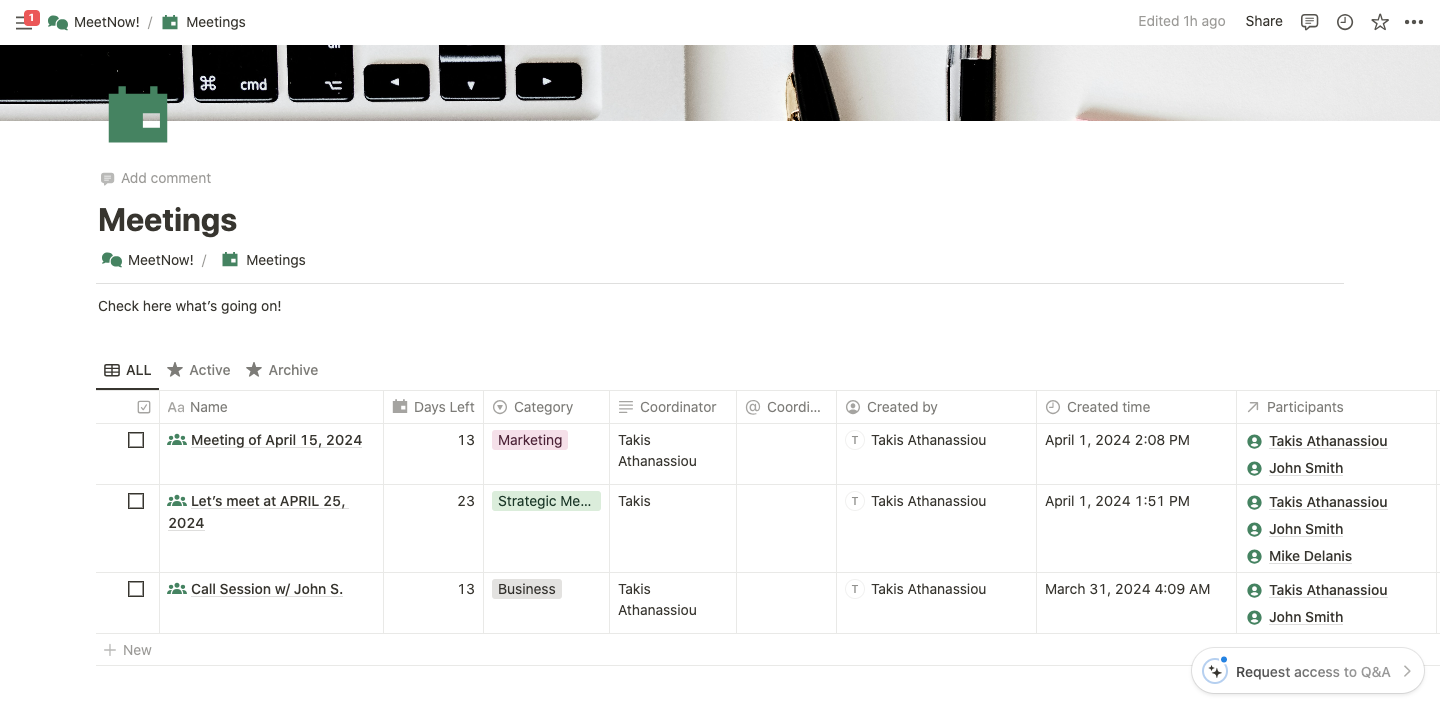The width and height of the screenshot is (1440, 709).
Task: Click the Q&A sparkle icon
Action: (1215, 671)
